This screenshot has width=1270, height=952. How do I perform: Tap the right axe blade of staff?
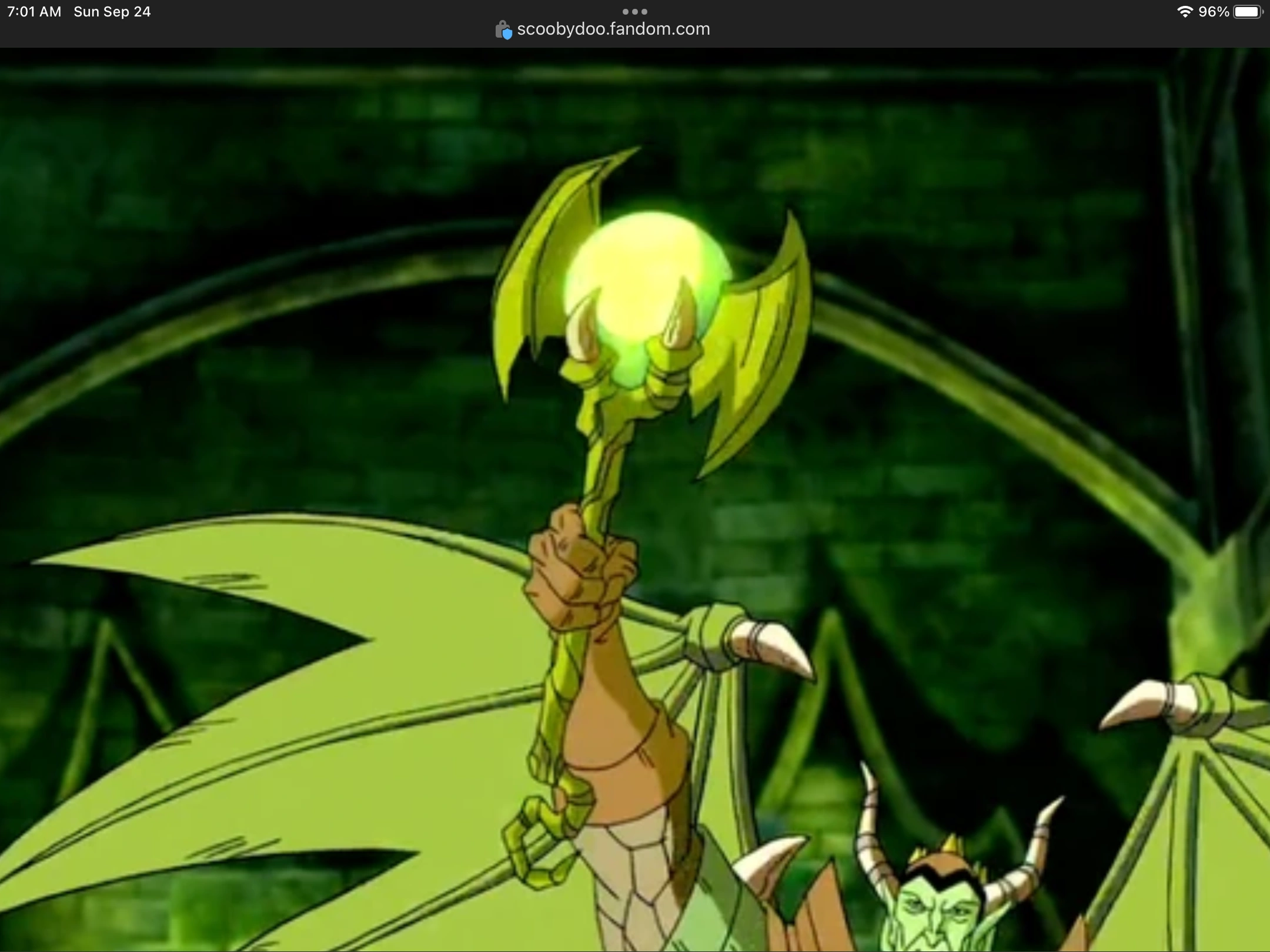pos(758,347)
